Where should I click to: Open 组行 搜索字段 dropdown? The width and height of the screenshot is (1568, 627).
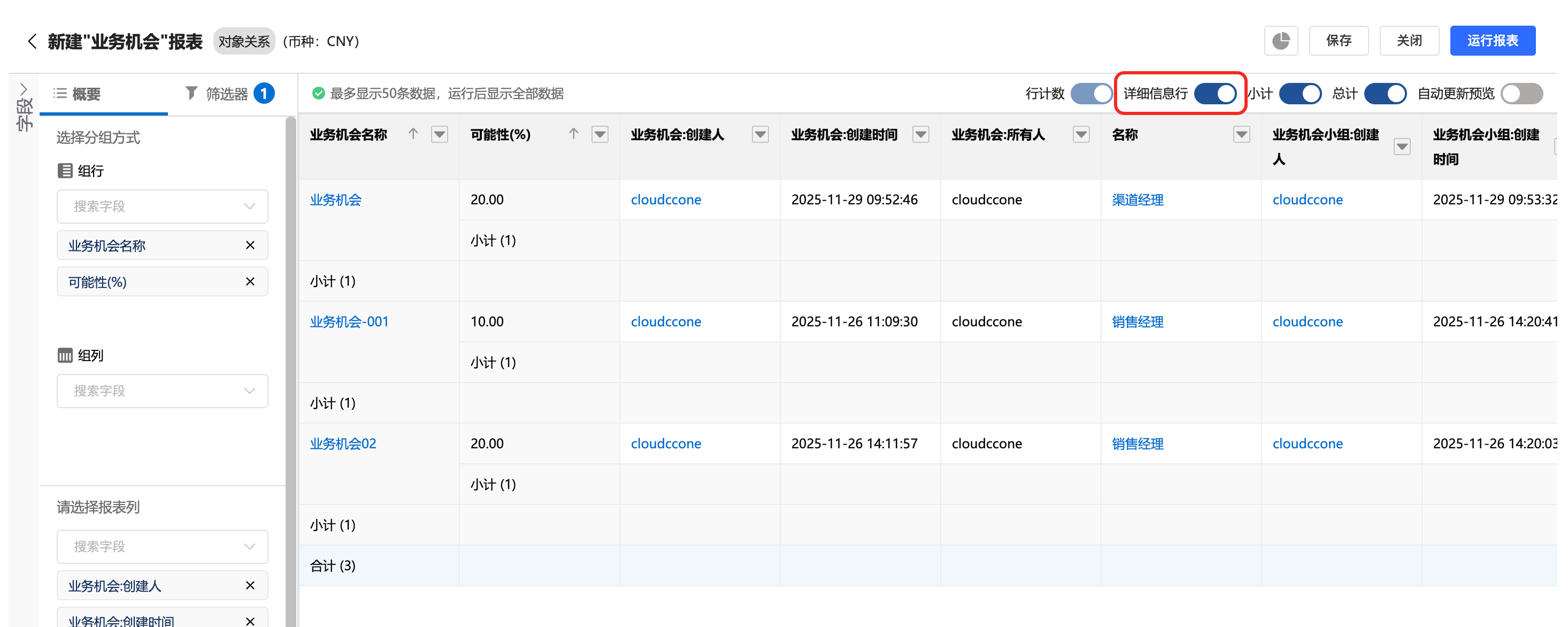tap(162, 207)
